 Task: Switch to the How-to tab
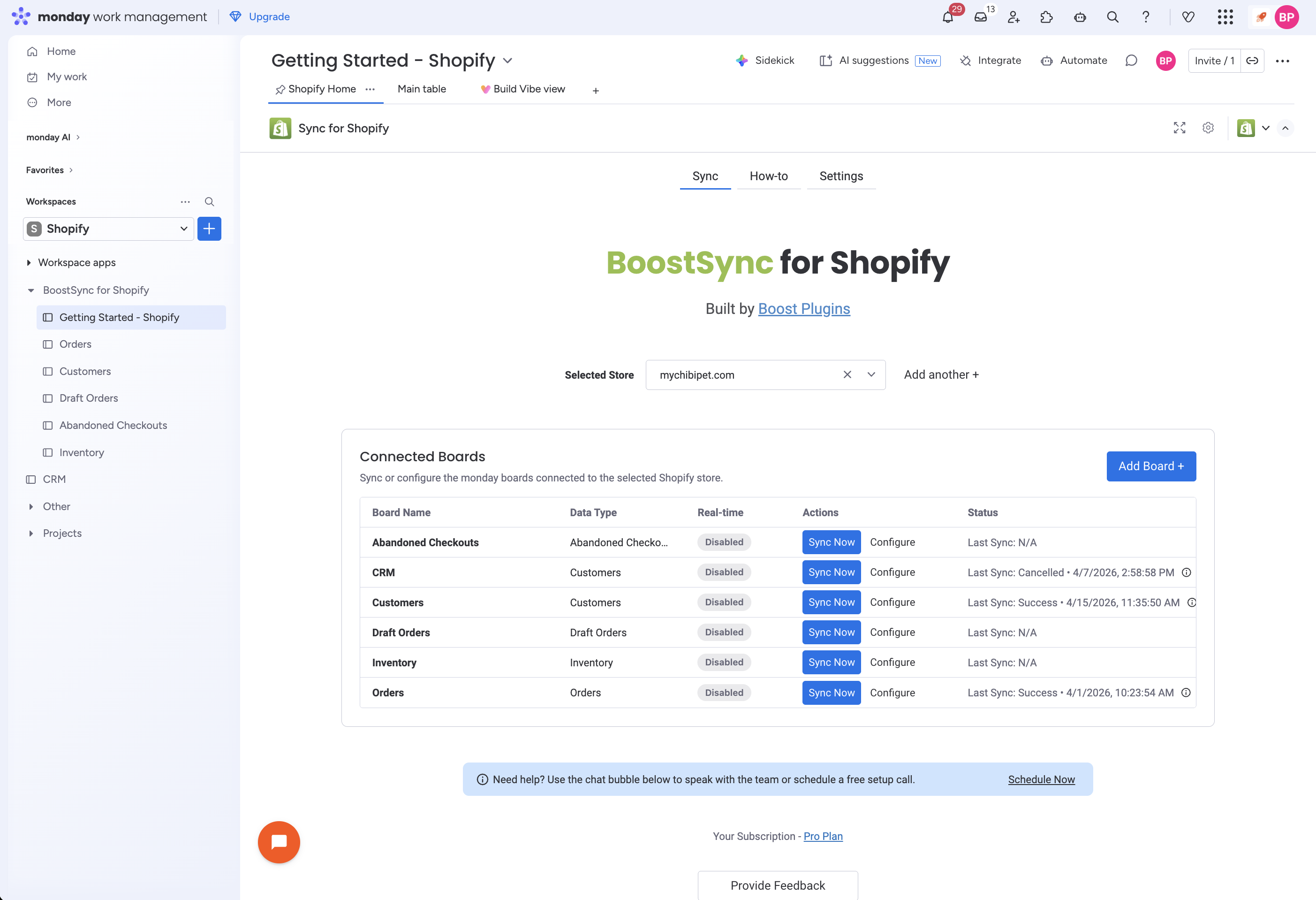[768, 176]
